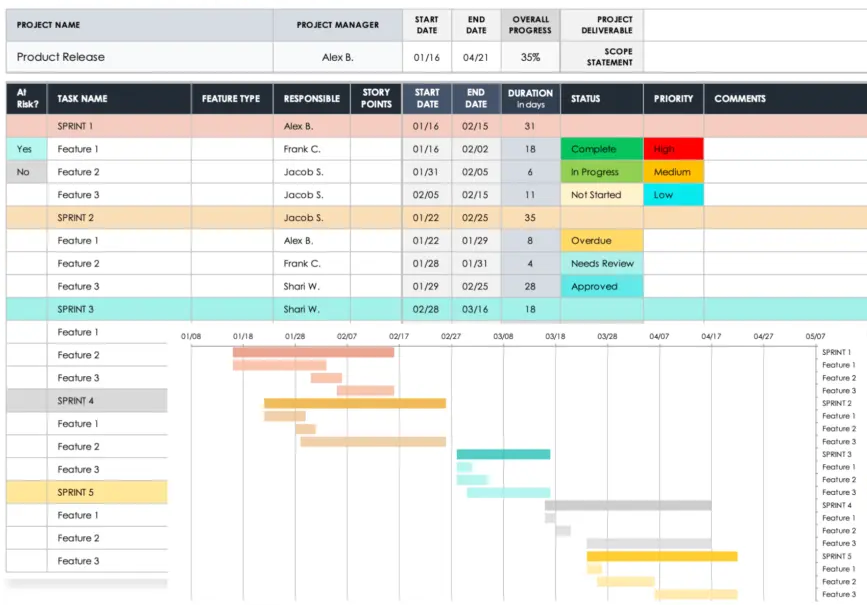Select the yellow SPRINT 5 Gantt bar
Viewport: 867px width, 605px height.
[661, 556]
